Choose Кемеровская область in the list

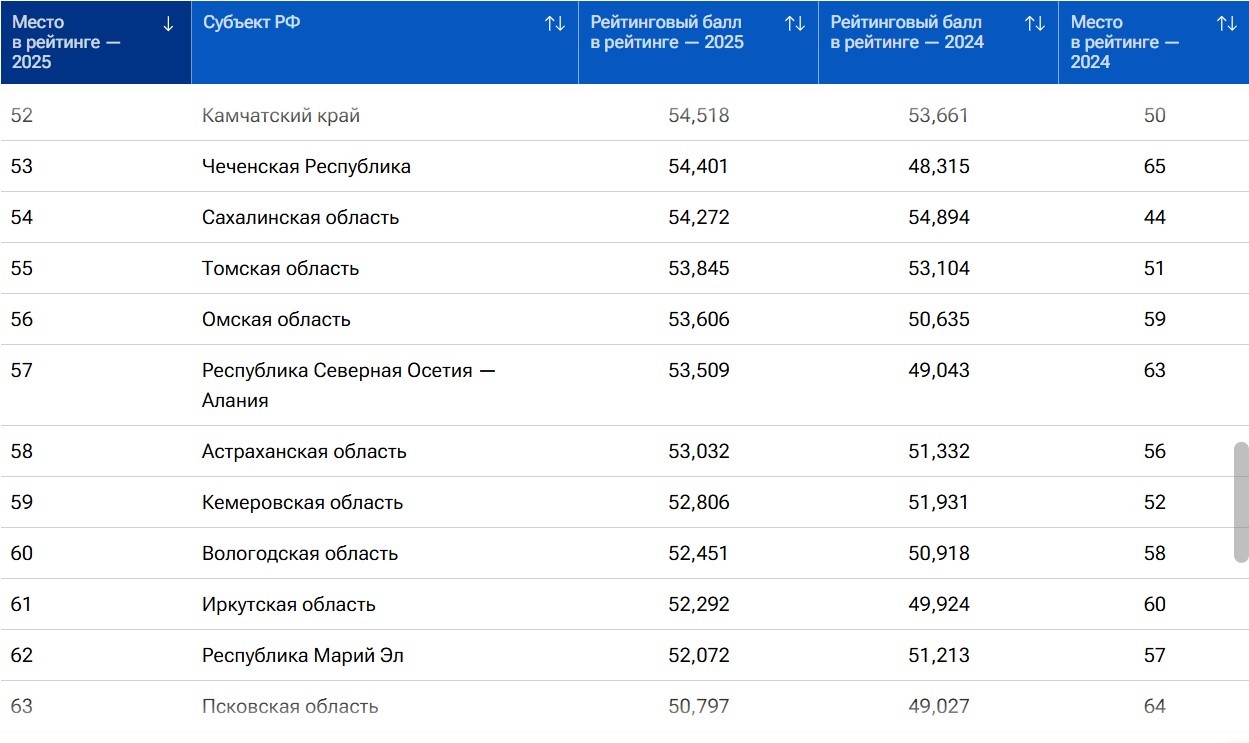pos(302,503)
